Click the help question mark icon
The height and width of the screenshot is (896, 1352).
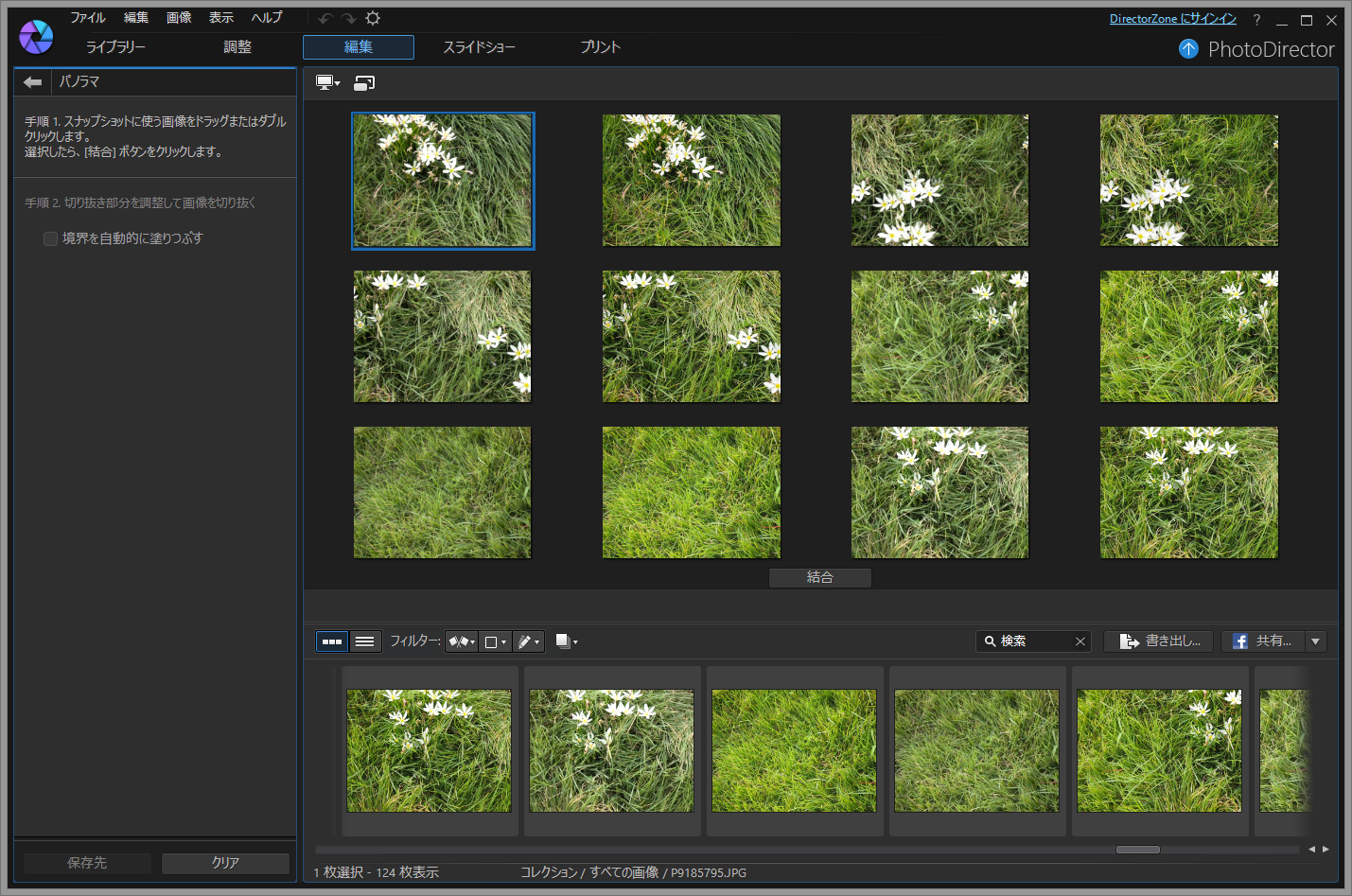1256,20
